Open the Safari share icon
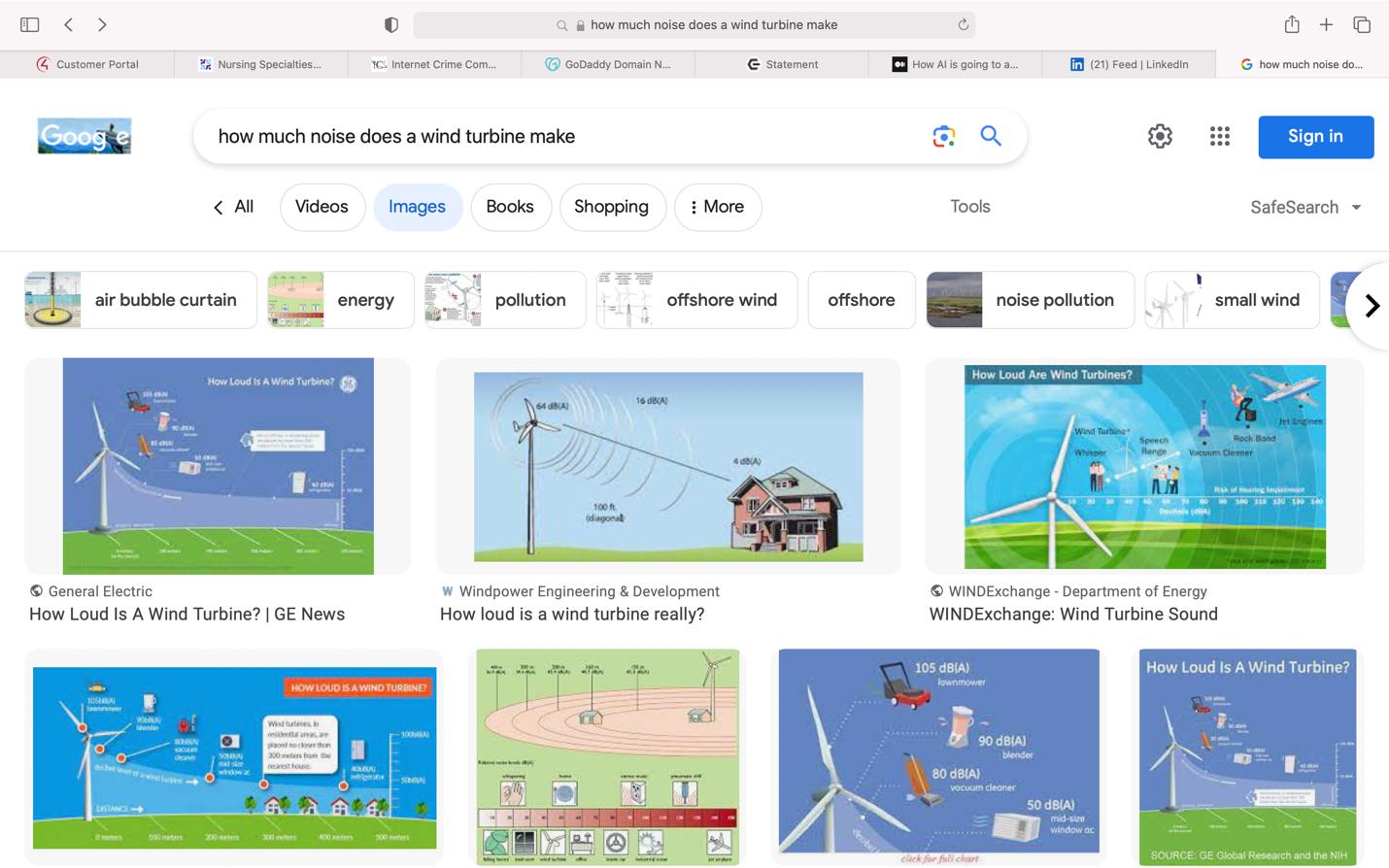1389x868 pixels. click(x=1292, y=24)
